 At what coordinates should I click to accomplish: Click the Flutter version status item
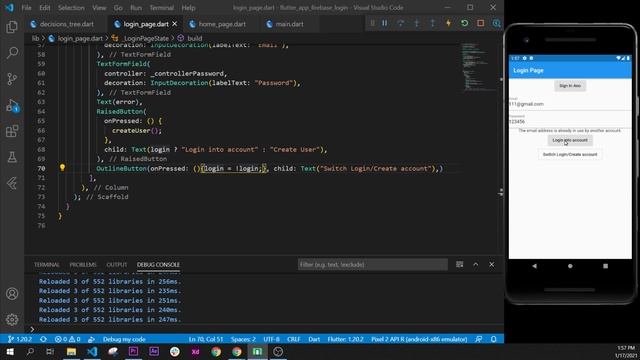tap(345, 339)
